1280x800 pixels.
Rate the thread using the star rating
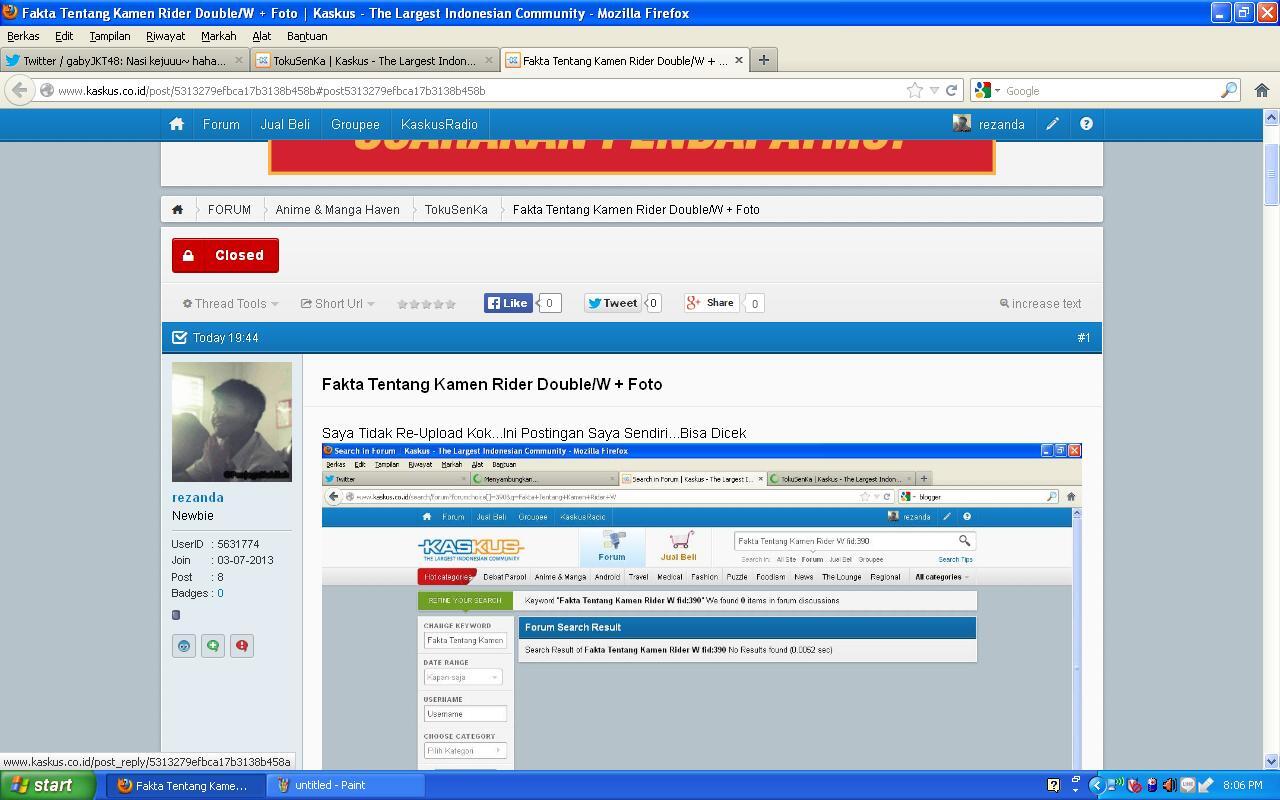tap(426, 304)
